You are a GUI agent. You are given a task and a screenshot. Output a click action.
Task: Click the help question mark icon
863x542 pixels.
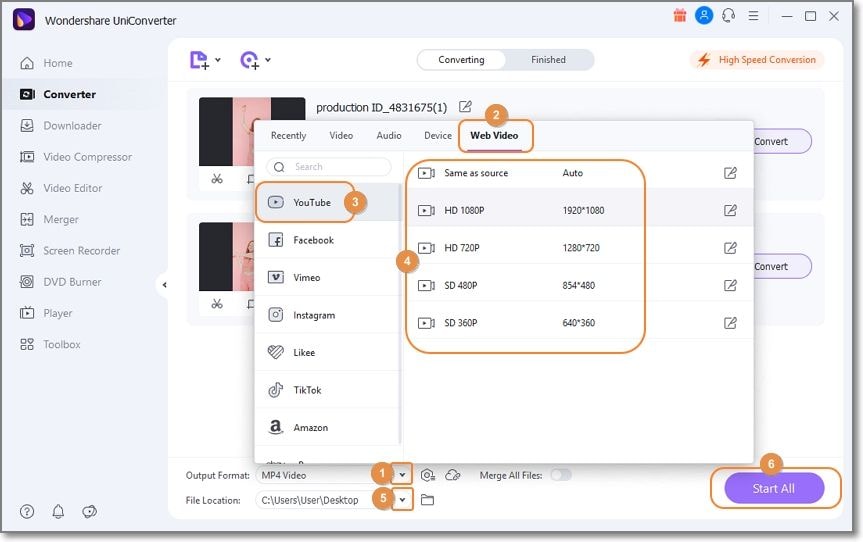27,512
